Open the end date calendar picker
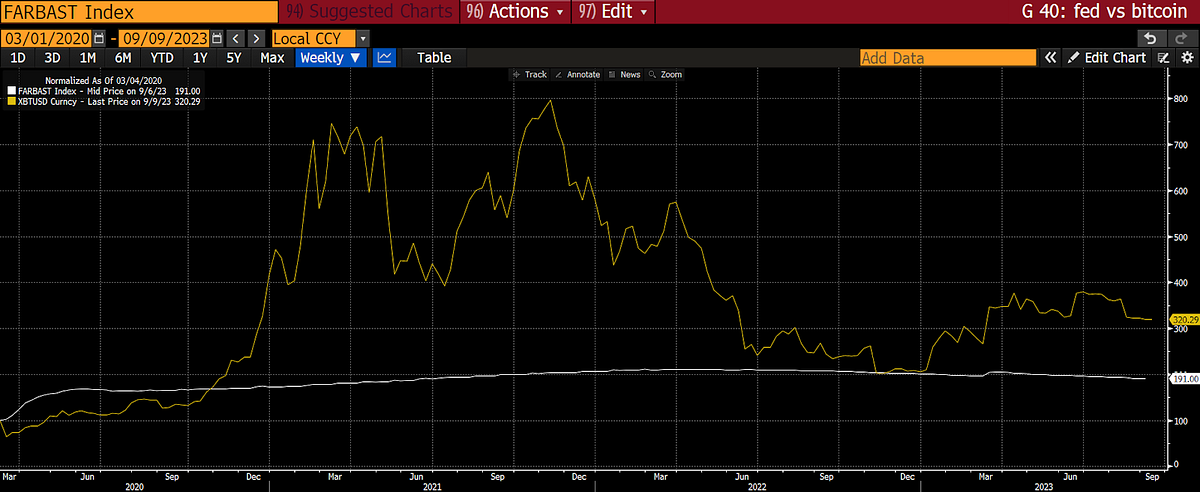 click(215, 38)
